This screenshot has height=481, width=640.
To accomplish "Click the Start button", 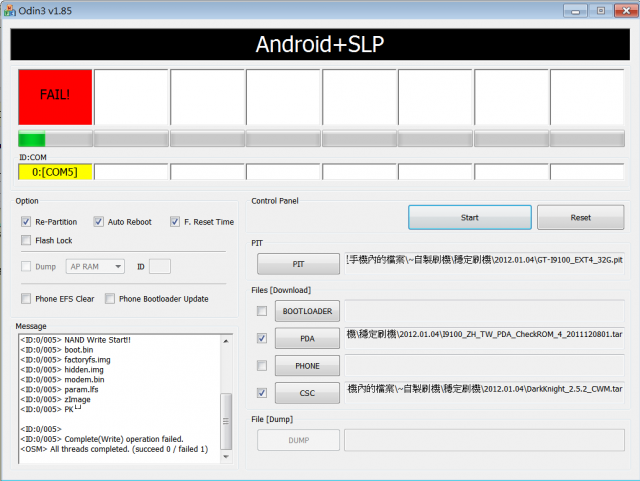I will pos(470,218).
